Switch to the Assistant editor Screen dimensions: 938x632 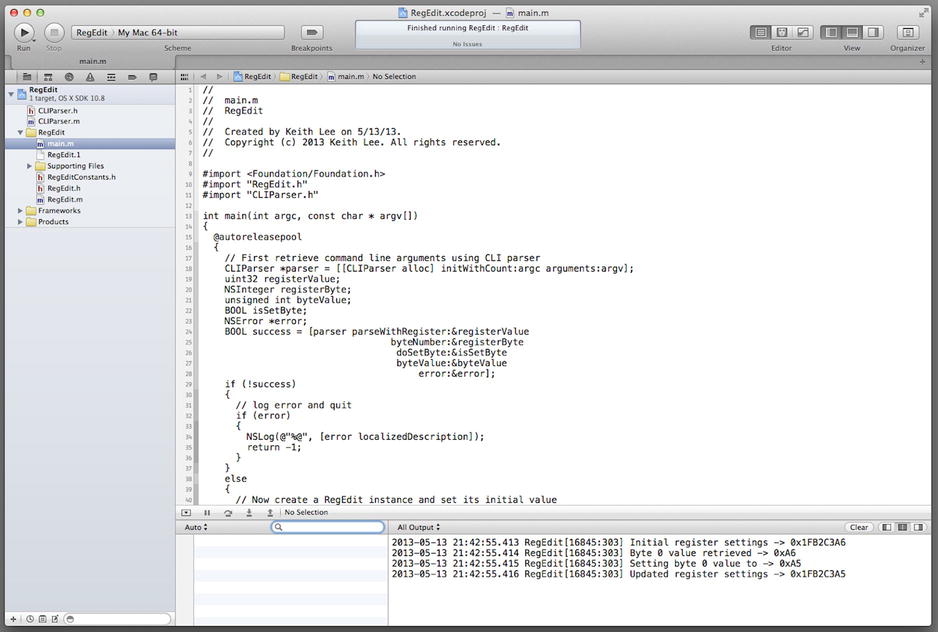coord(782,32)
